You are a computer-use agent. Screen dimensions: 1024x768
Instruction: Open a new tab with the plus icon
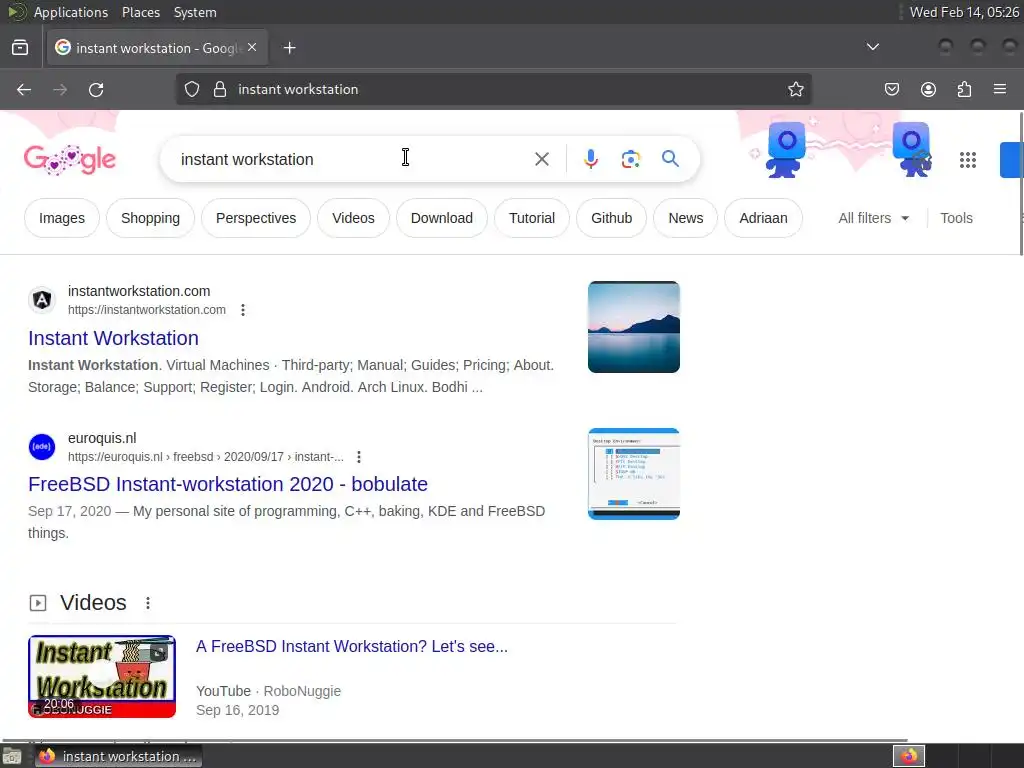pos(289,48)
